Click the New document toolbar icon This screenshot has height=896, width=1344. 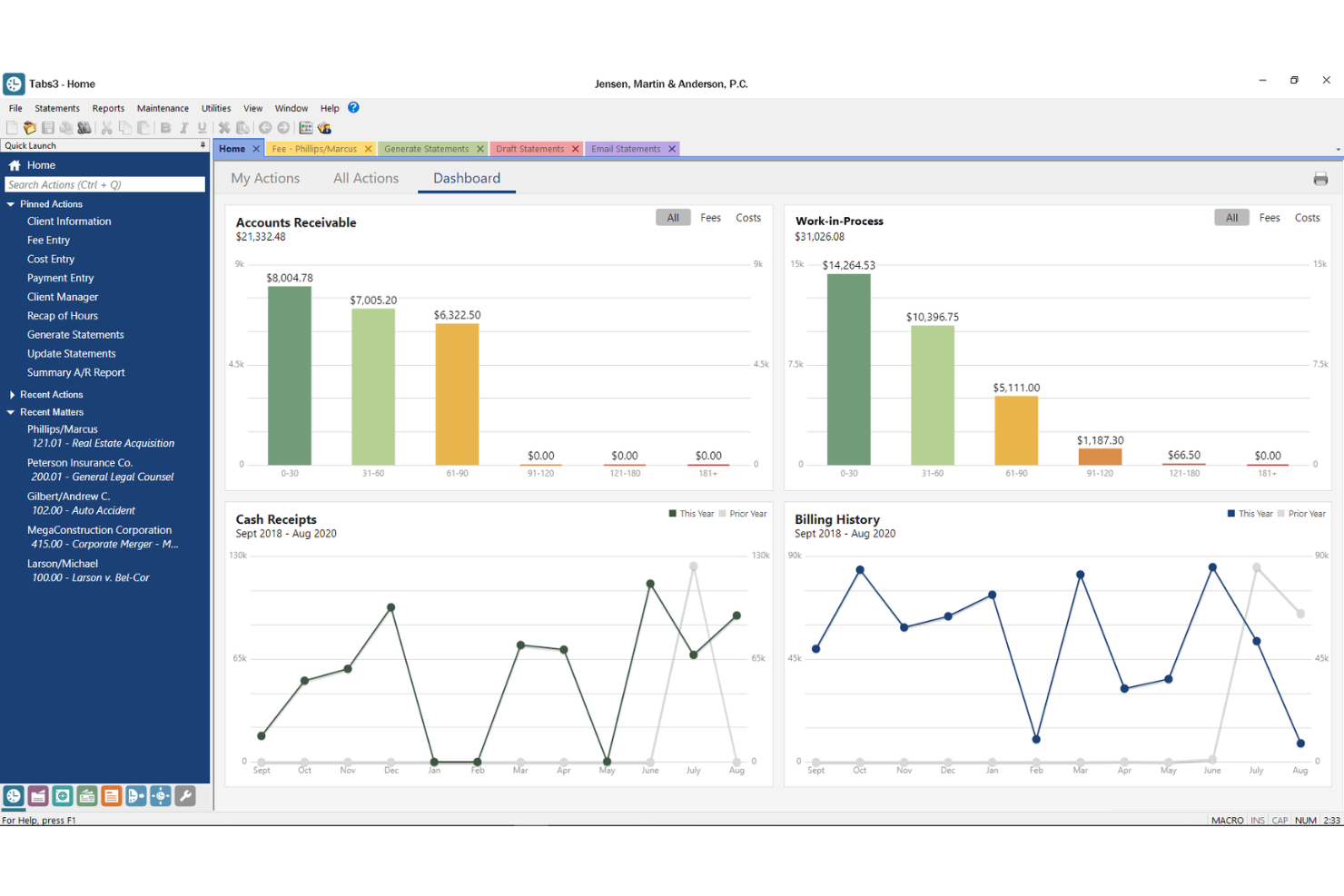tap(12, 128)
